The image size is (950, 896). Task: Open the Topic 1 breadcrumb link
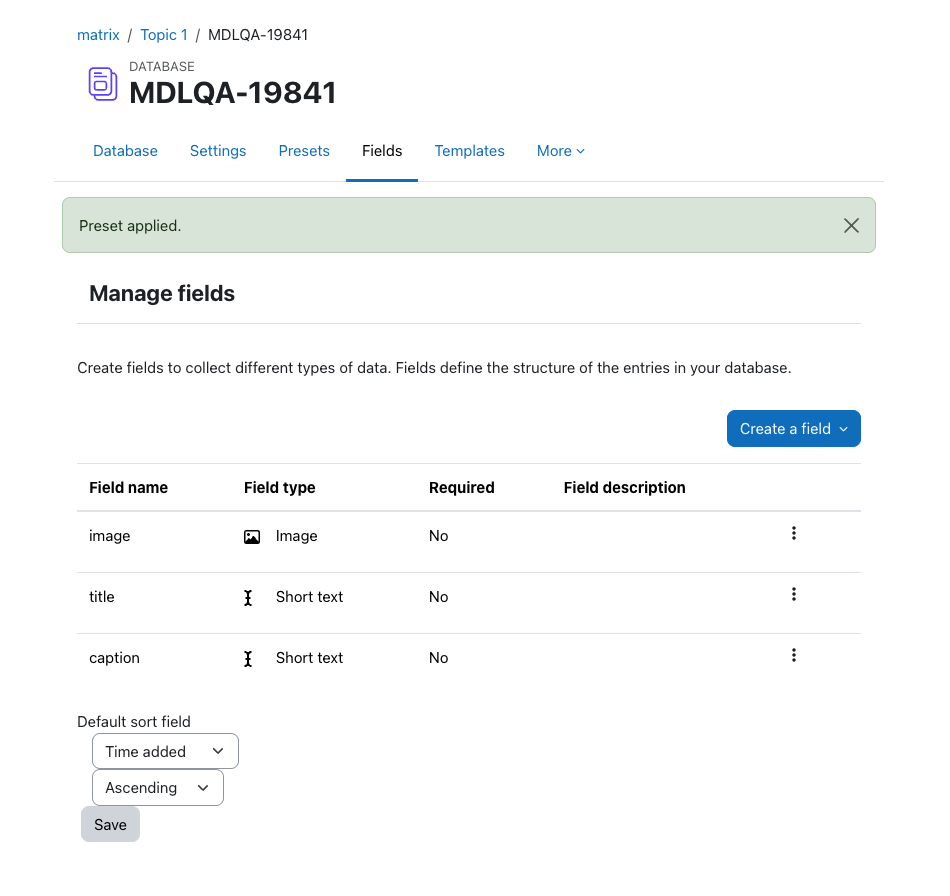pyautogui.click(x=164, y=35)
